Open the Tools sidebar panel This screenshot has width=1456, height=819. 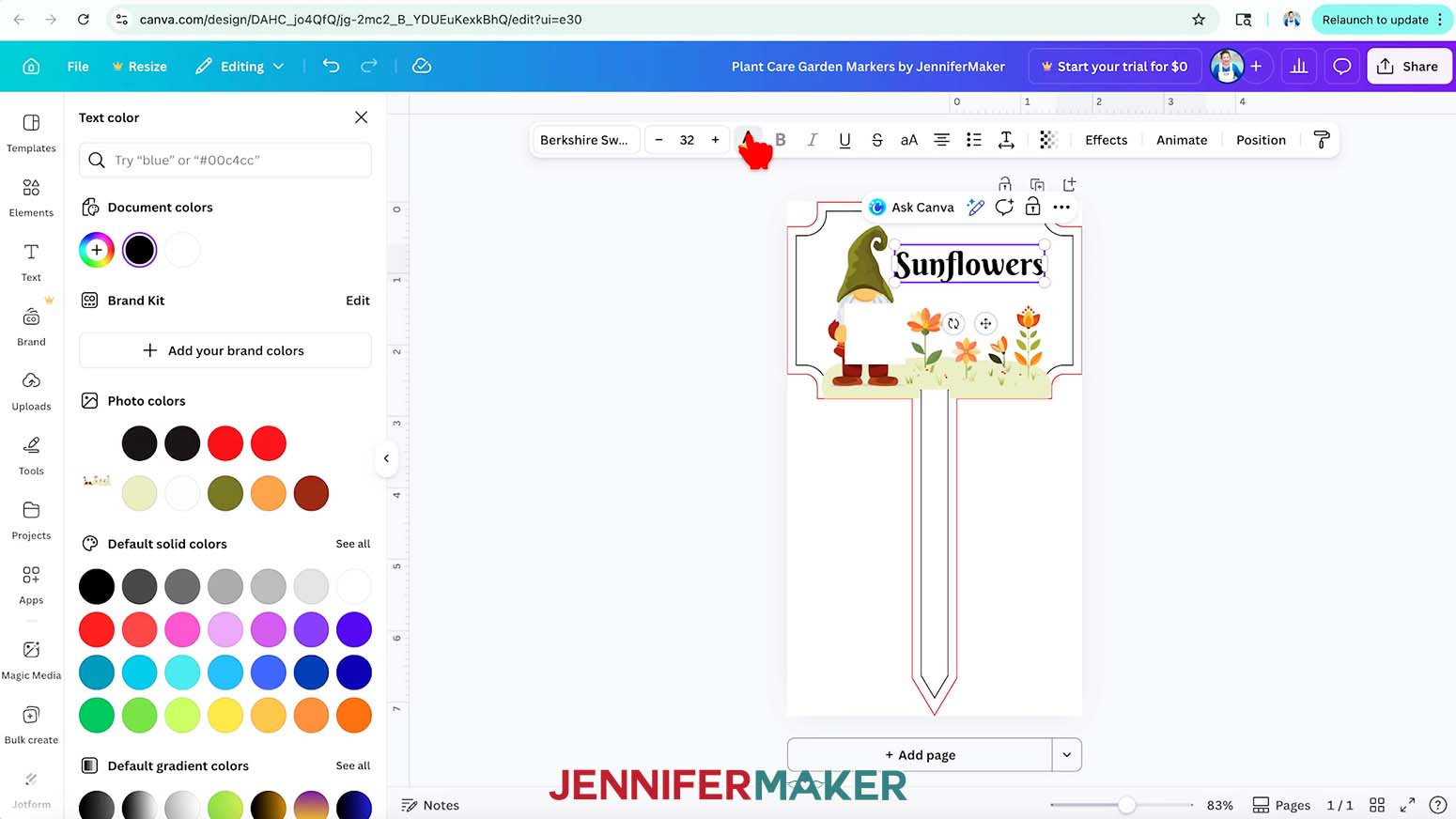(31, 456)
